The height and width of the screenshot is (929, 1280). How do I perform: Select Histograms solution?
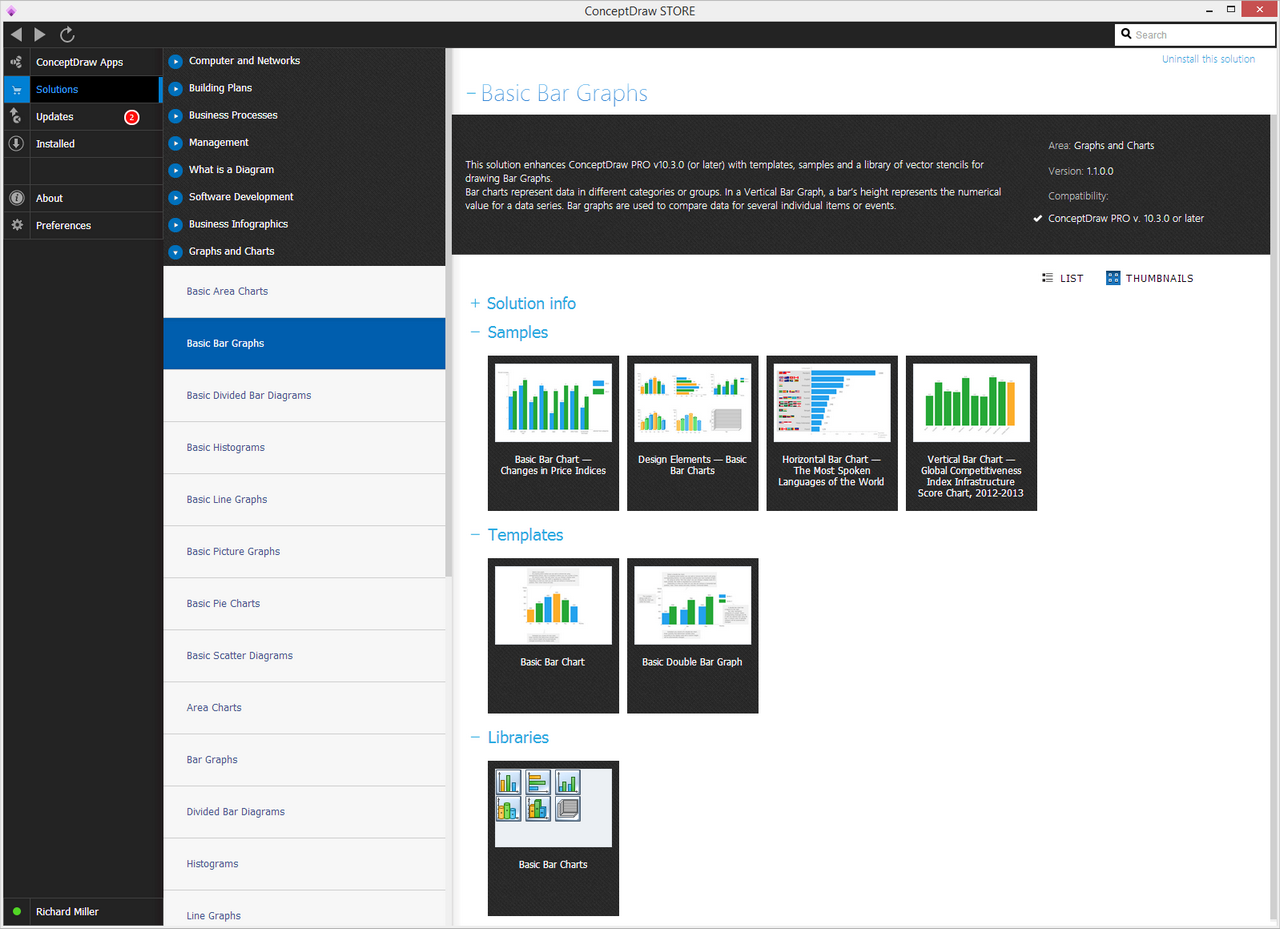304,864
